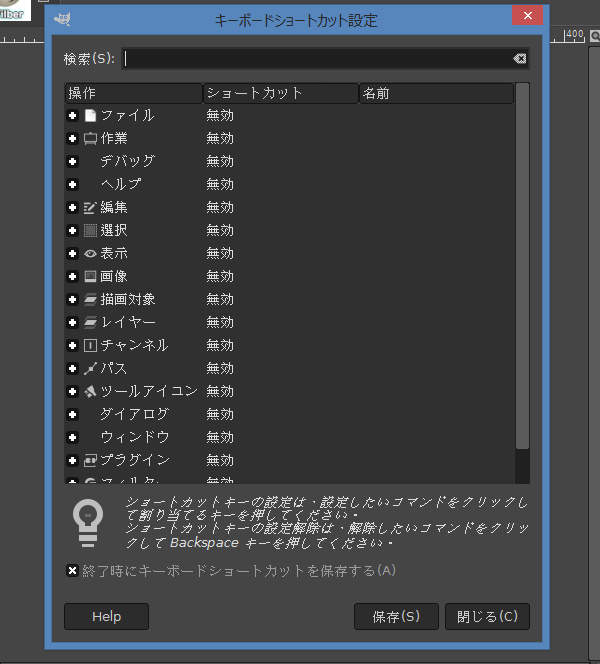Click the ファイル category file icon
Viewport: 600px width, 664px height.
pos(90,115)
